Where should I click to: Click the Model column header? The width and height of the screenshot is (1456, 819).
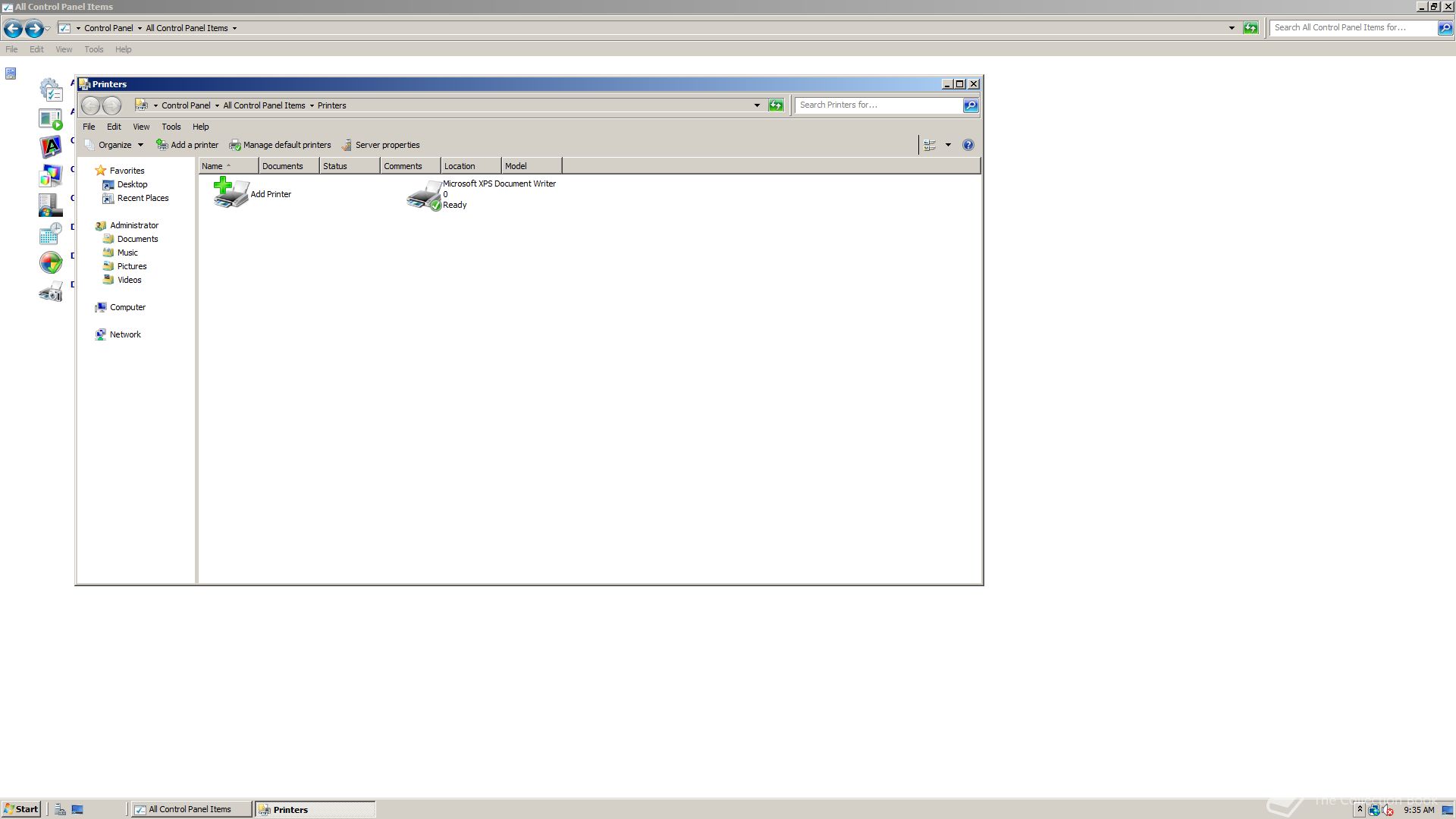(531, 166)
